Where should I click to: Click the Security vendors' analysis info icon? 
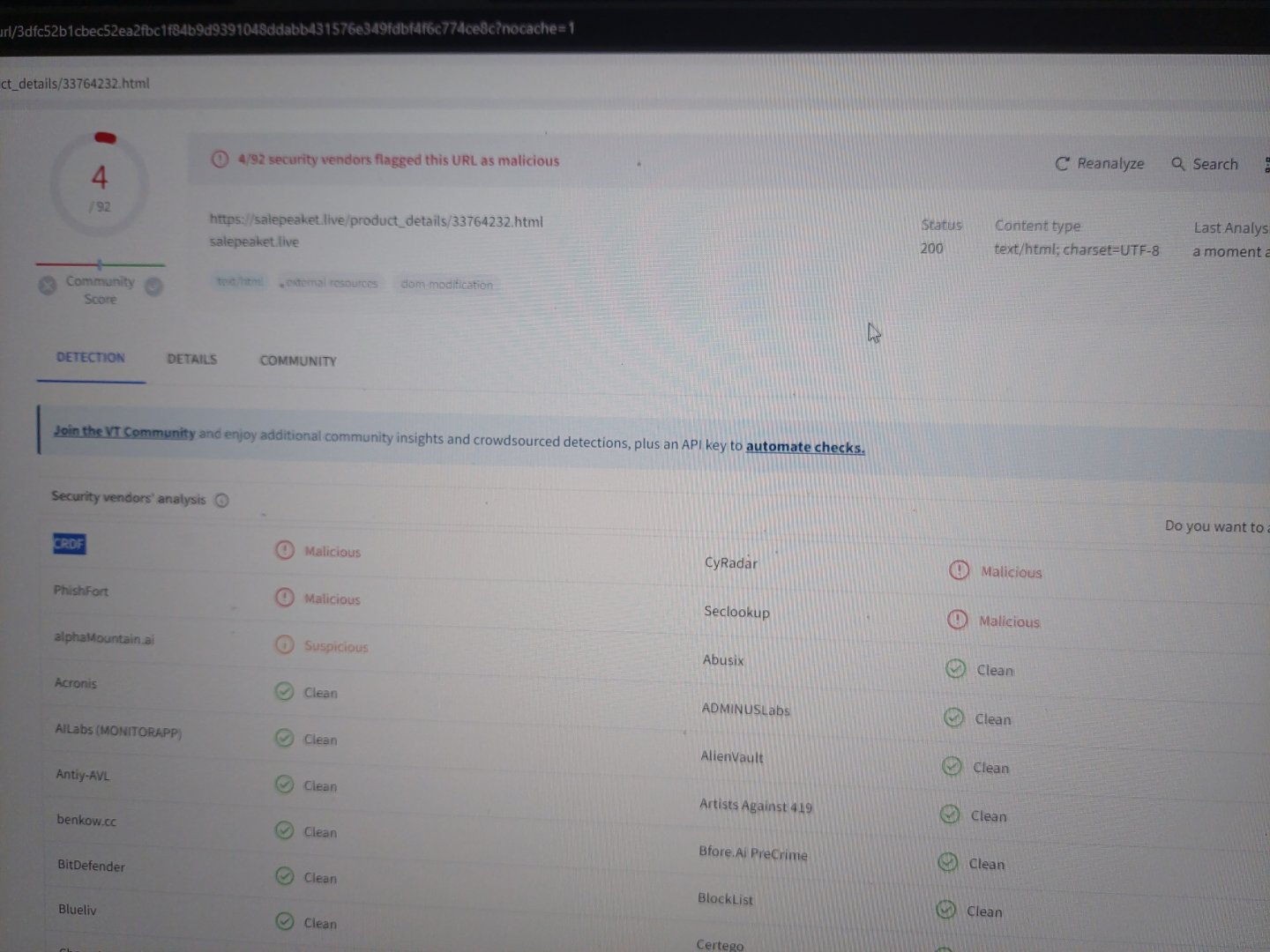point(221,500)
